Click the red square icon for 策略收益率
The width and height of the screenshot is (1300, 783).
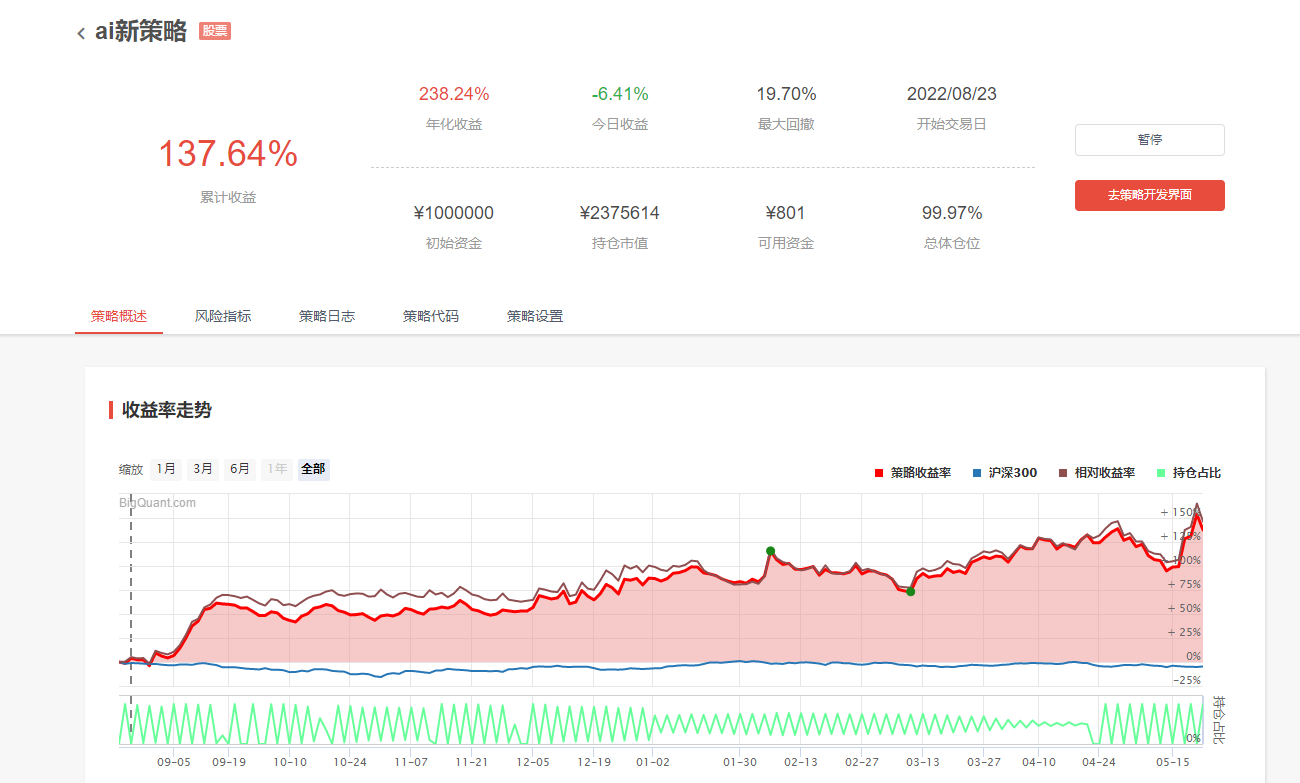(879, 473)
